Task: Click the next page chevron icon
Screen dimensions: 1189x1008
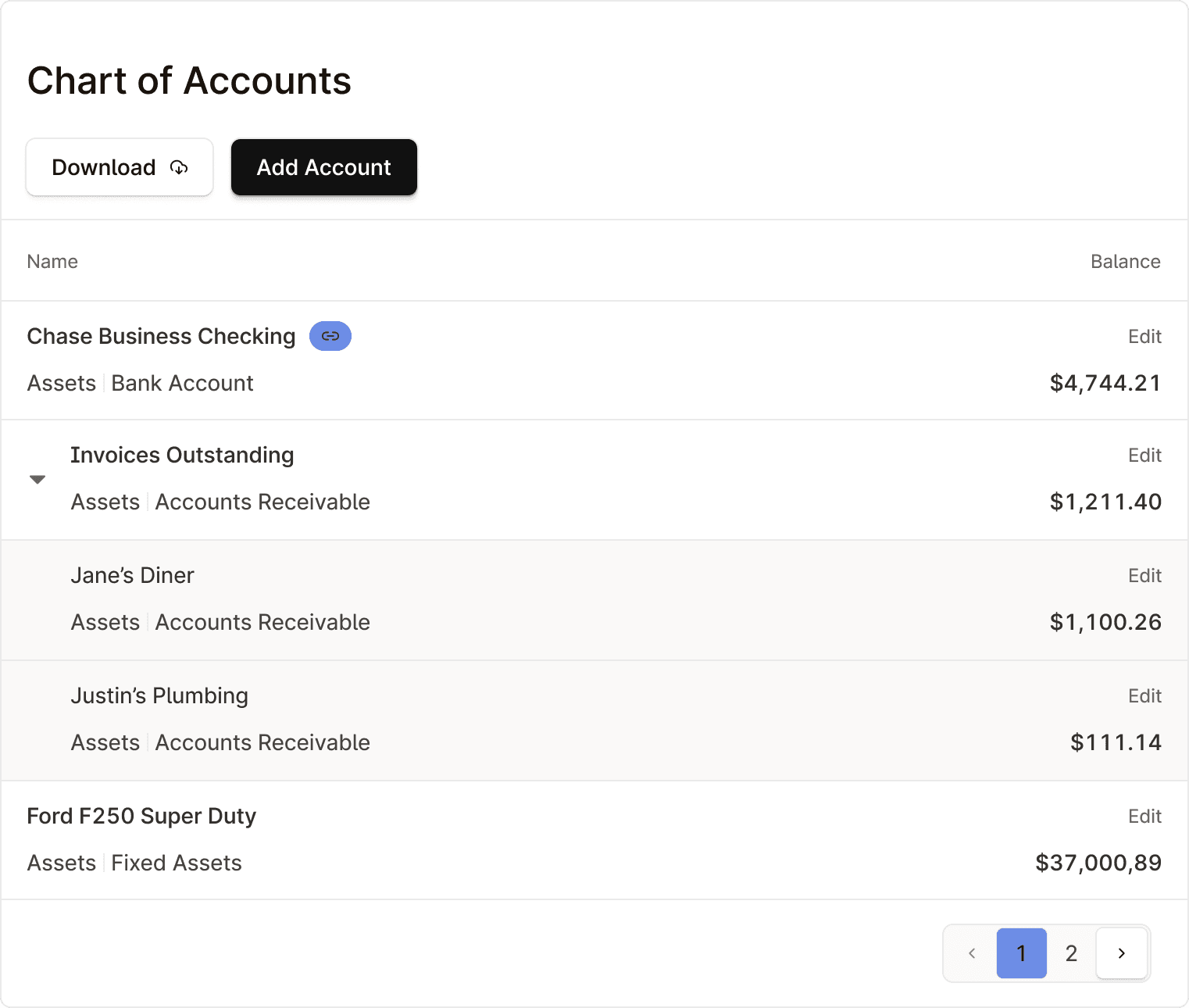Action: (1122, 953)
